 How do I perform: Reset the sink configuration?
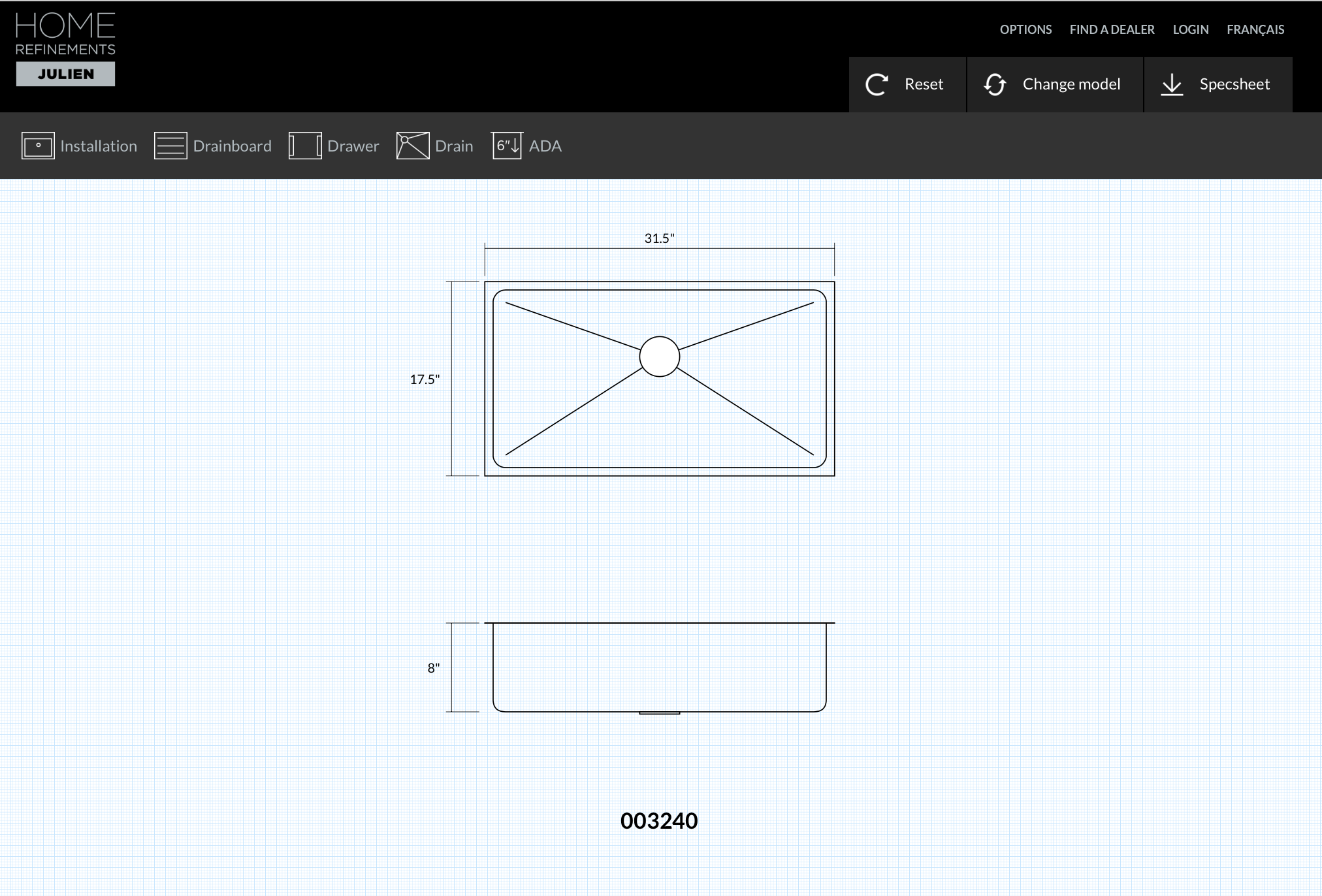[x=907, y=84]
